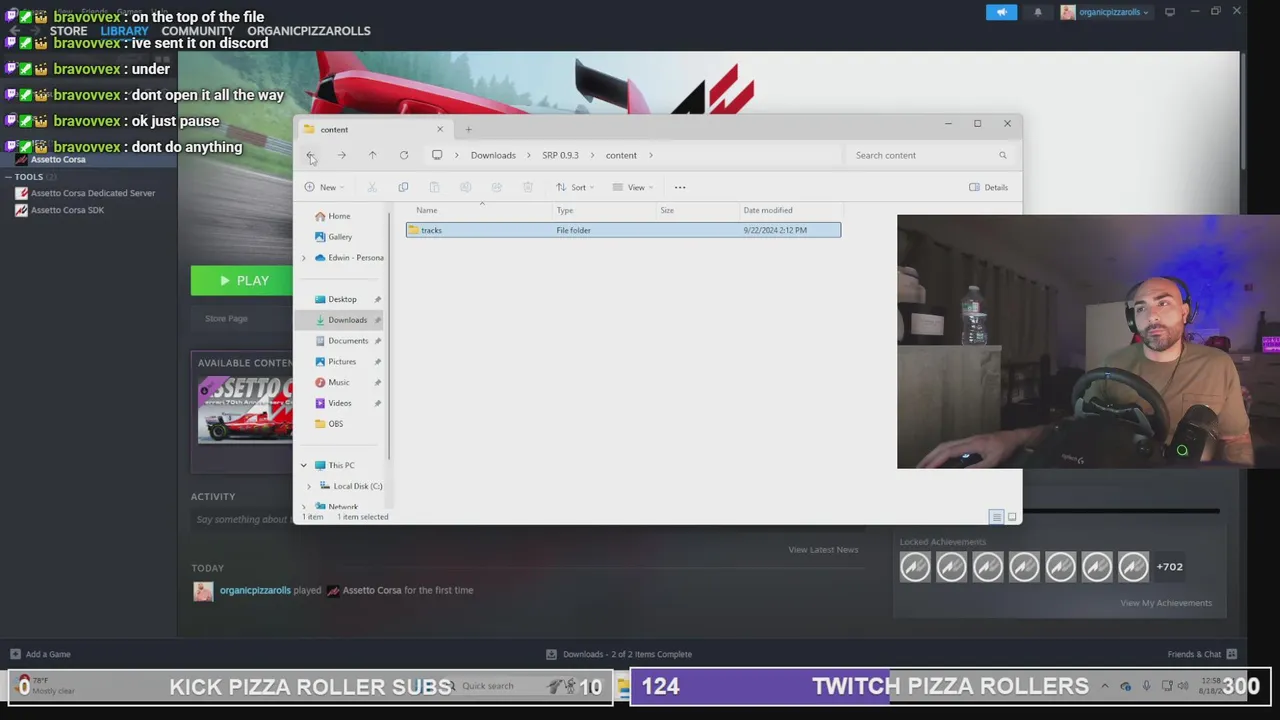Viewport: 1280px width, 720px height.
Task: Expand chevron after content in address bar
Action: tap(651, 155)
